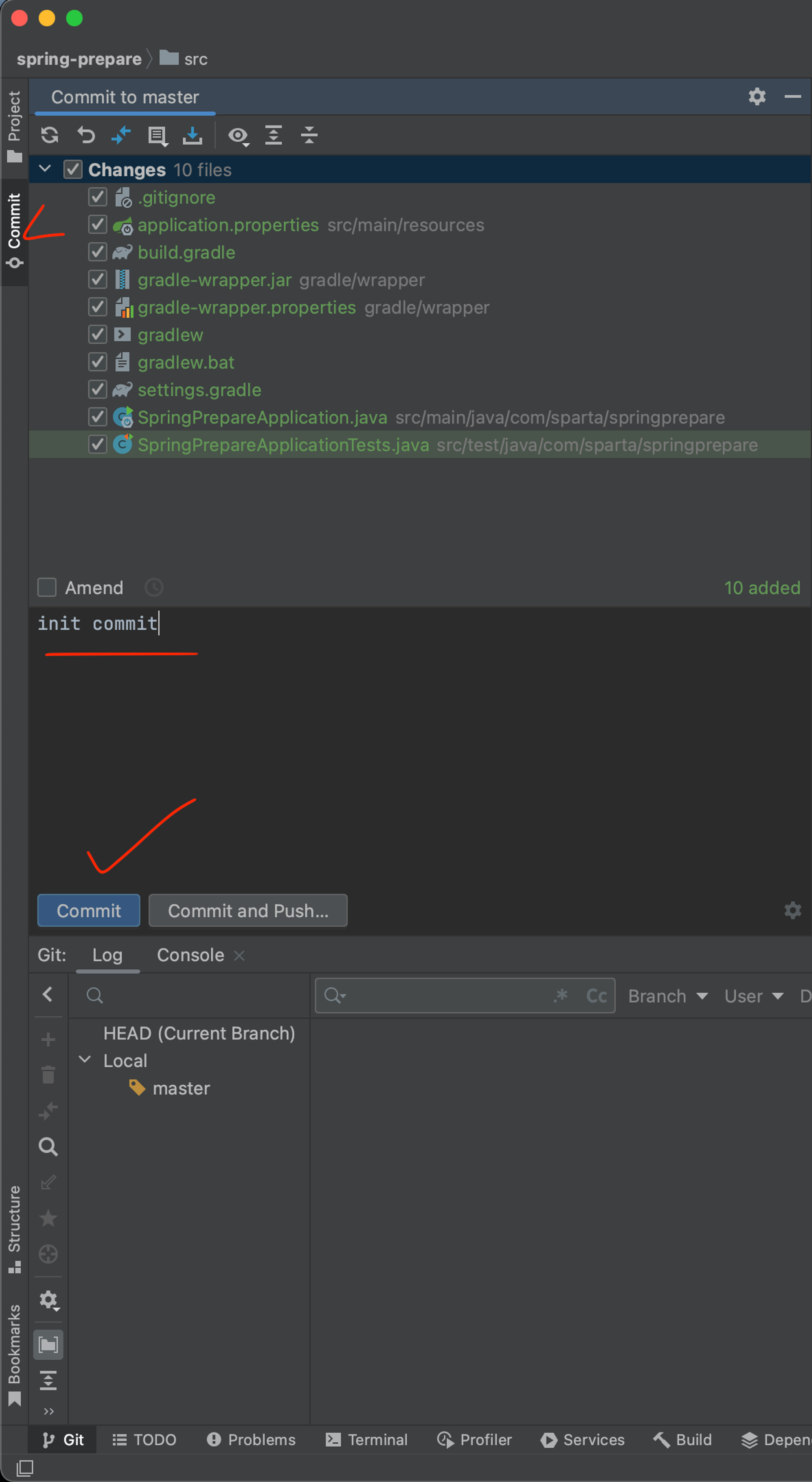Viewport: 812px width, 1482px height.
Task: Click the Refresh changes icon
Action: pyautogui.click(x=50, y=136)
